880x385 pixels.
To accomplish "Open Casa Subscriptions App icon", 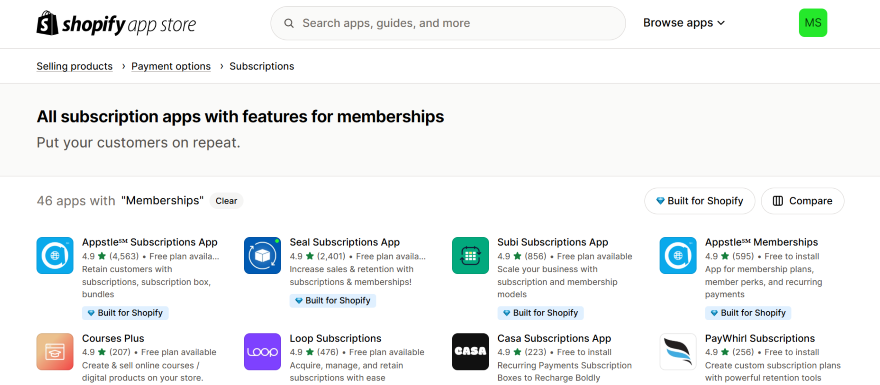I will point(470,352).
